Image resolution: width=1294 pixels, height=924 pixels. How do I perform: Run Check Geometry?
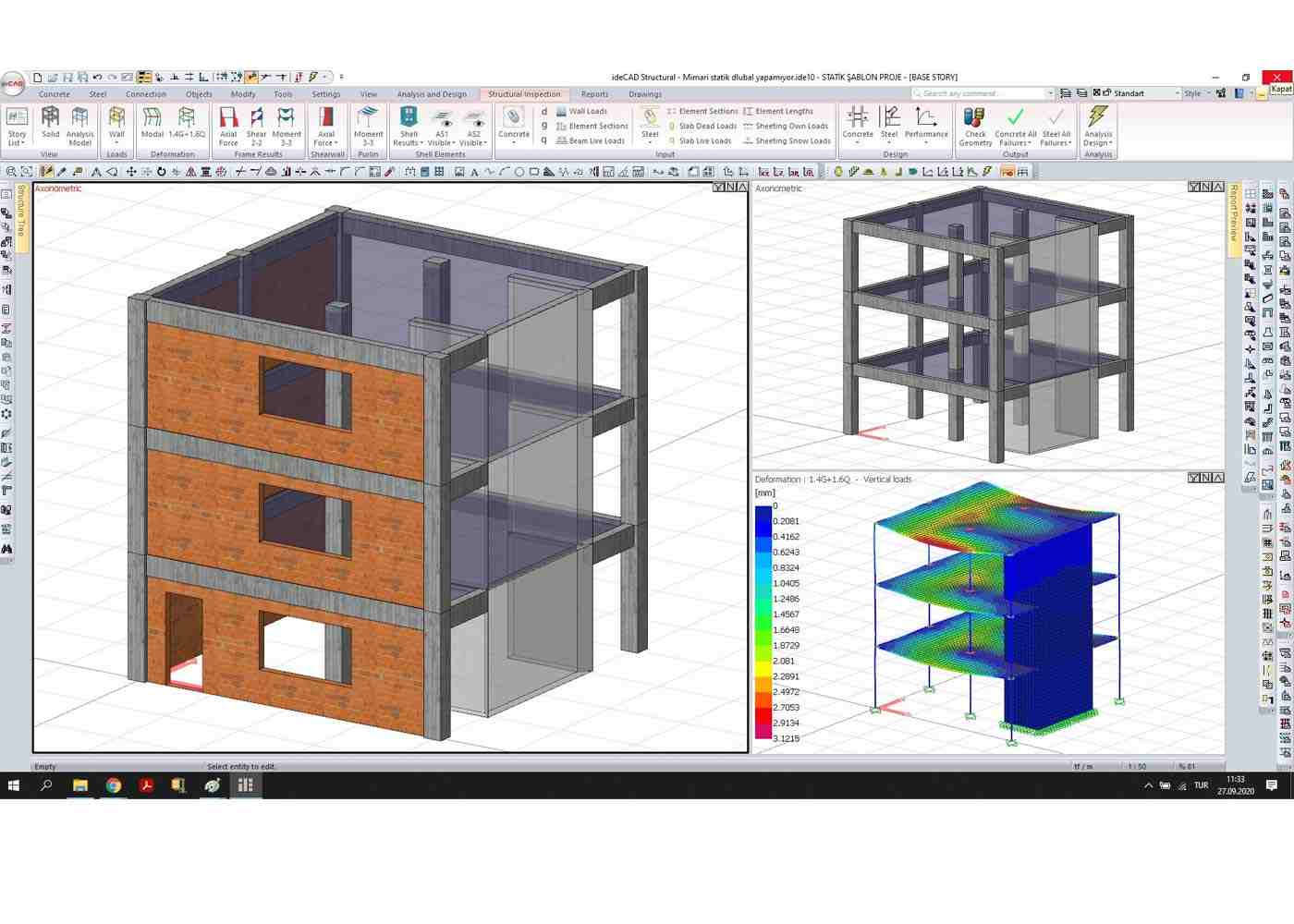click(975, 126)
